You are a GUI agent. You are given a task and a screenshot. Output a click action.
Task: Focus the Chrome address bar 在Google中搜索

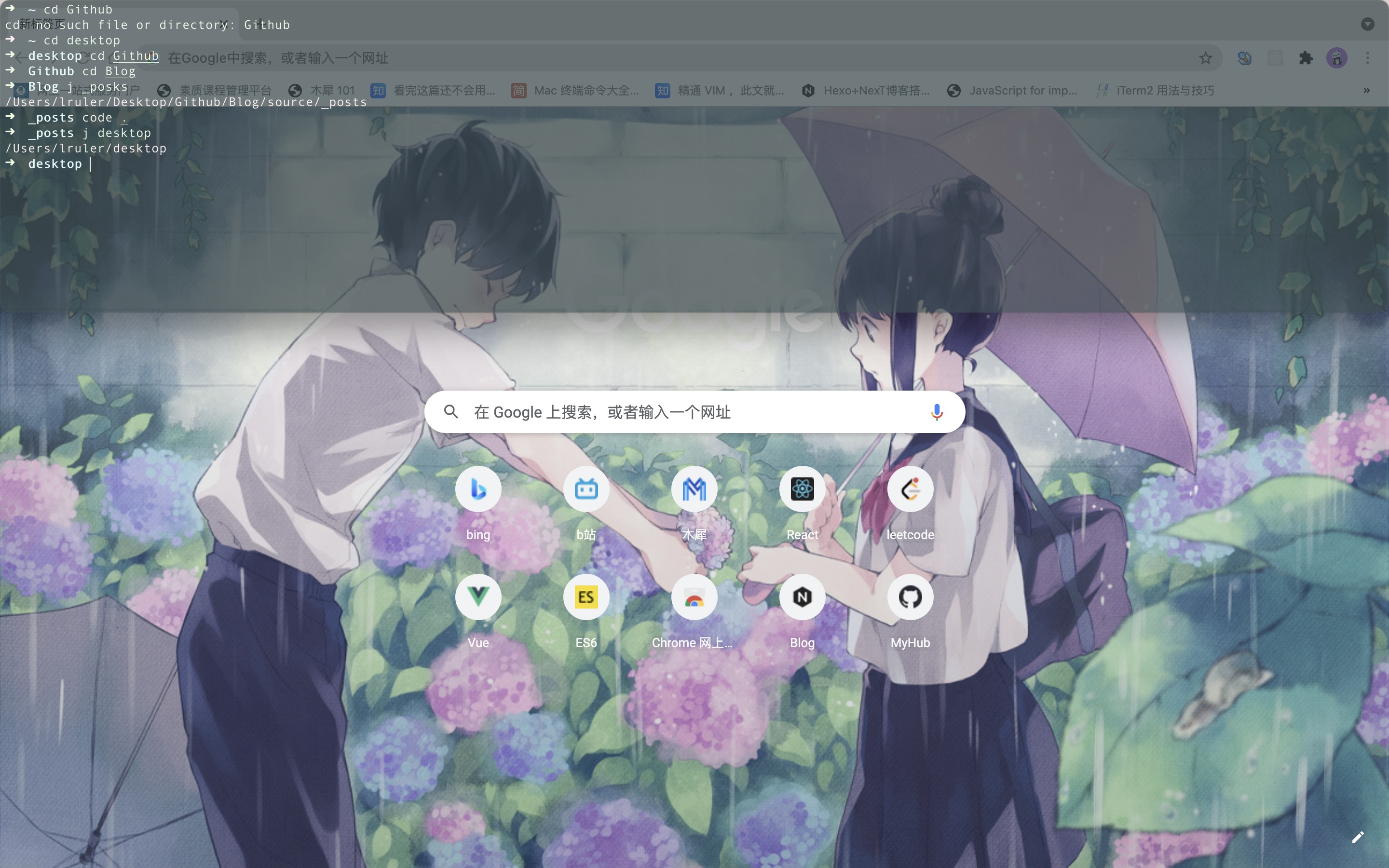pos(680,58)
